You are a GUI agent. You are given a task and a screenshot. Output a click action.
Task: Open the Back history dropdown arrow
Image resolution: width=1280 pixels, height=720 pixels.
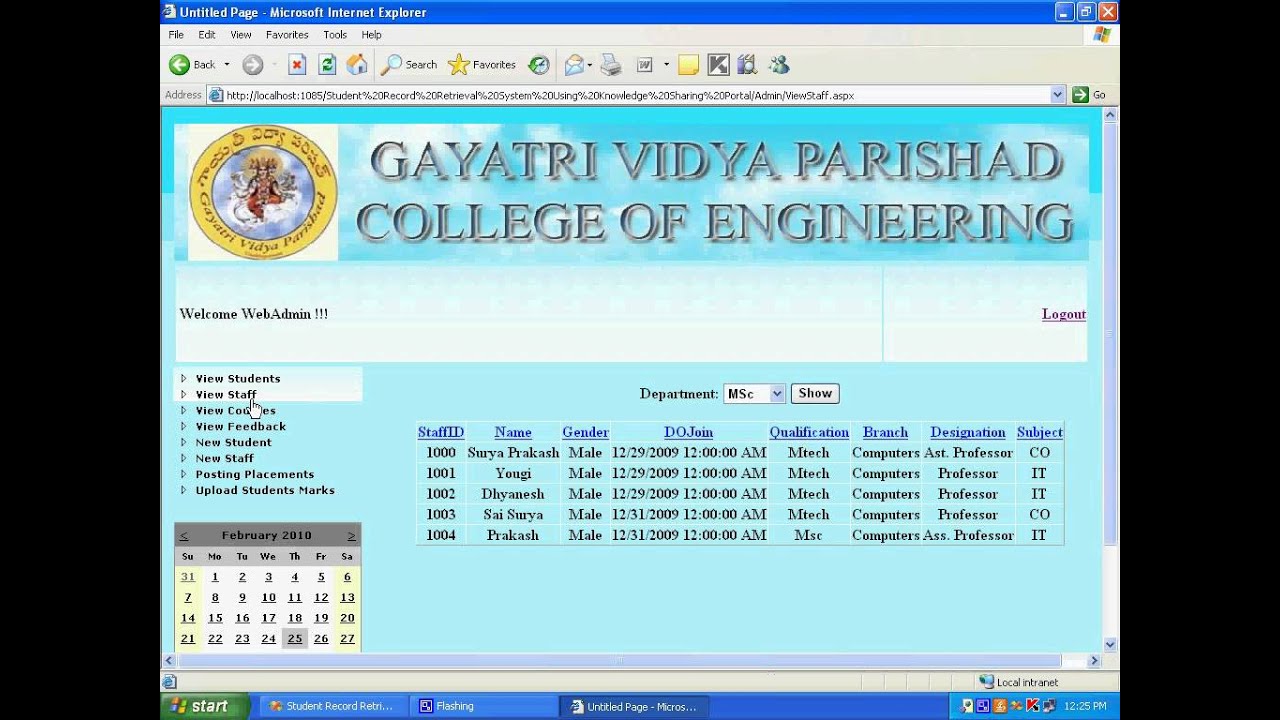tap(226, 65)
